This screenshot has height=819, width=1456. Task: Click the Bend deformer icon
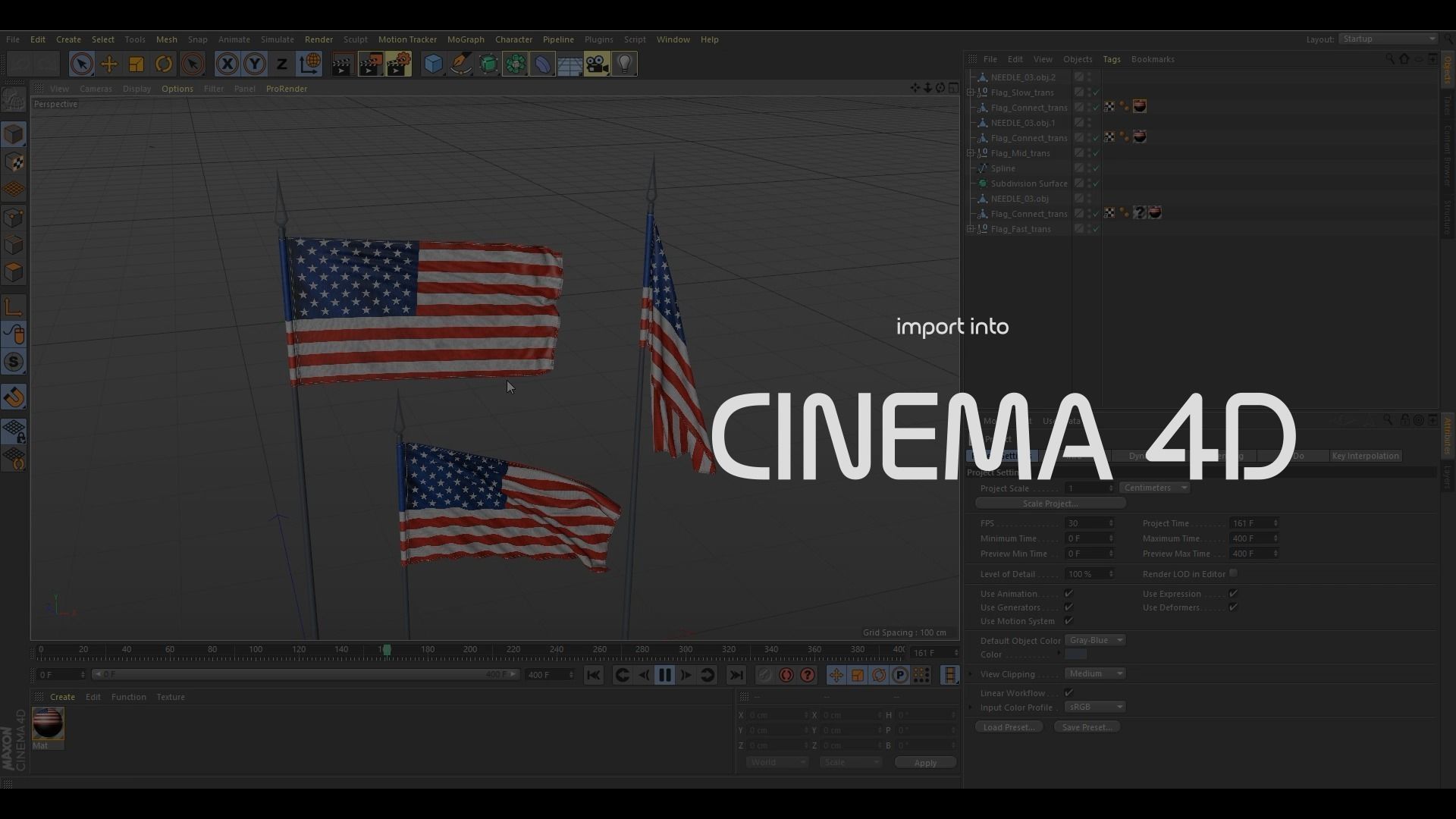pyautogui.click(x=543, y=64)
